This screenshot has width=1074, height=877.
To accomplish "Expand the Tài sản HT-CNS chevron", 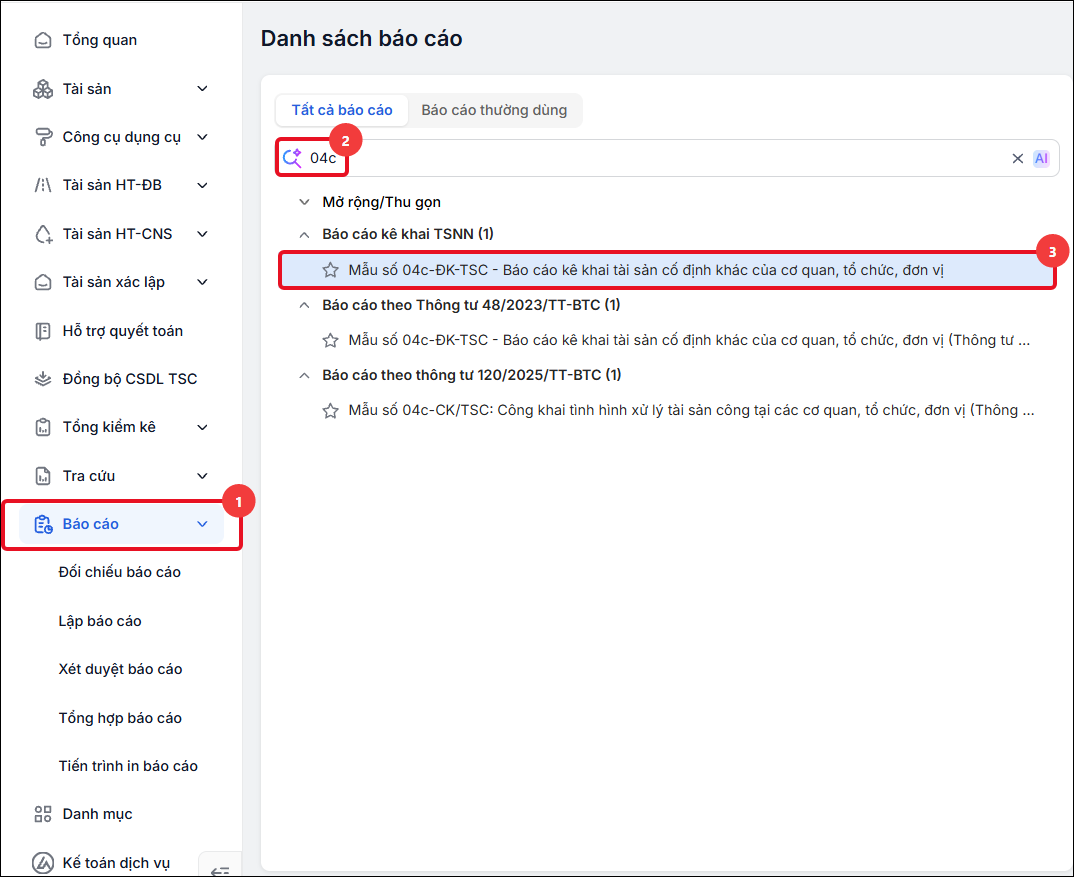I will point(202,234).
